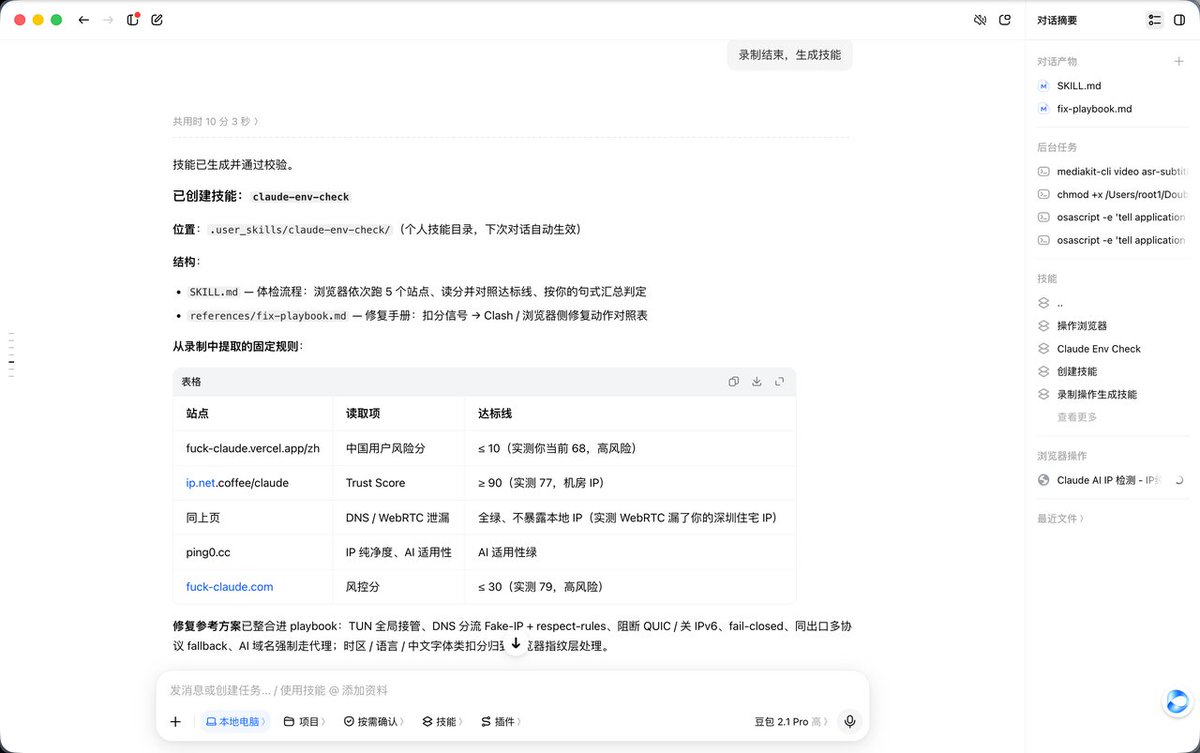Click the ping0.cc table cell
The height and width of the screenshot is (753, 1200).
point(252,552)
